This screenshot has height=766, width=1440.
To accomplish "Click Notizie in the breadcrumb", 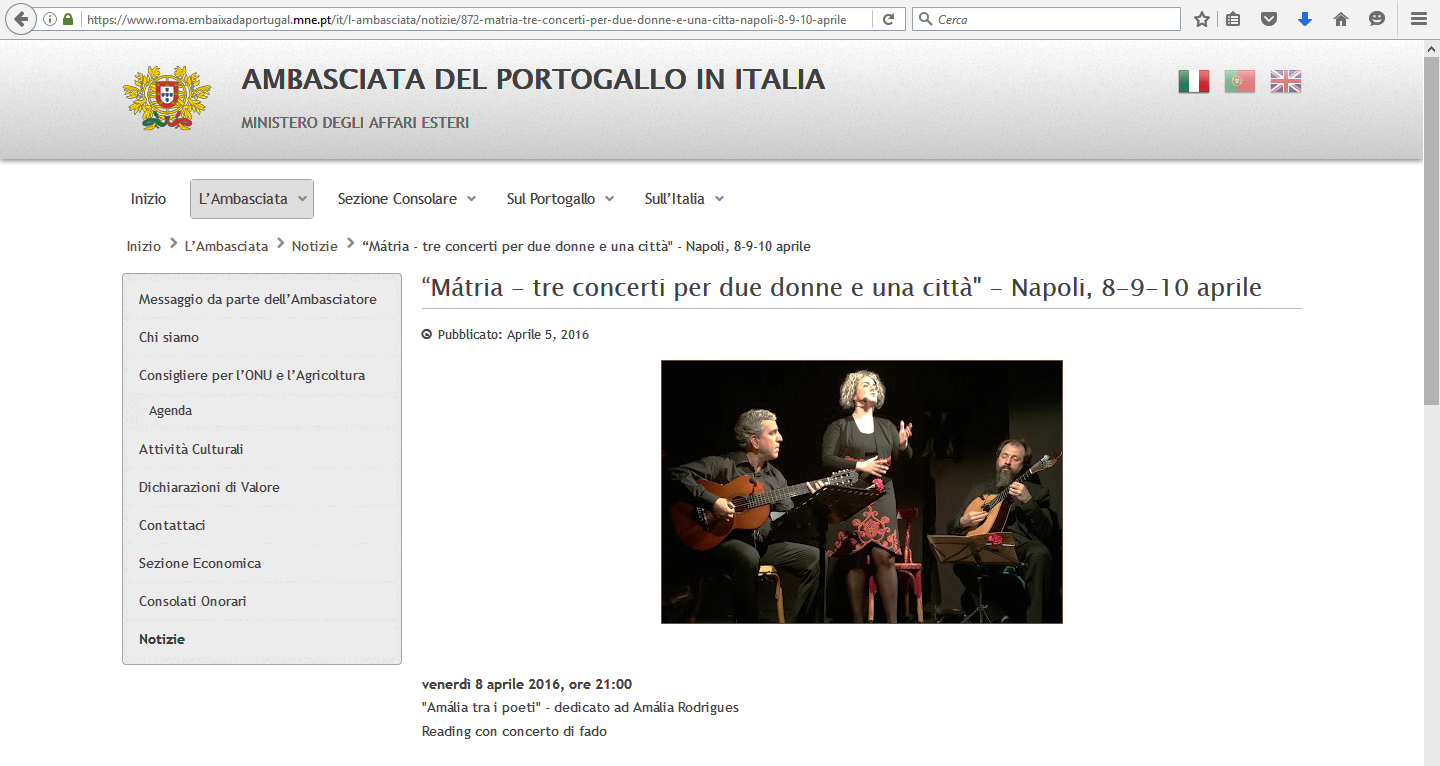I will point(315,246).
